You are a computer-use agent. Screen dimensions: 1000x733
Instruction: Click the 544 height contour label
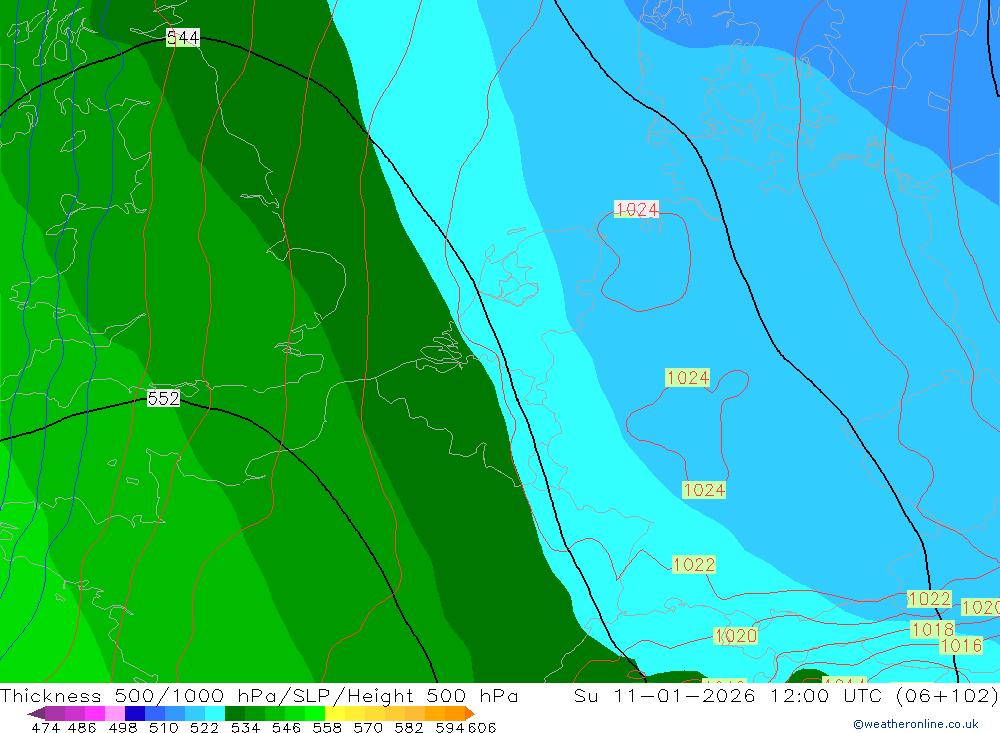[183, 38]
